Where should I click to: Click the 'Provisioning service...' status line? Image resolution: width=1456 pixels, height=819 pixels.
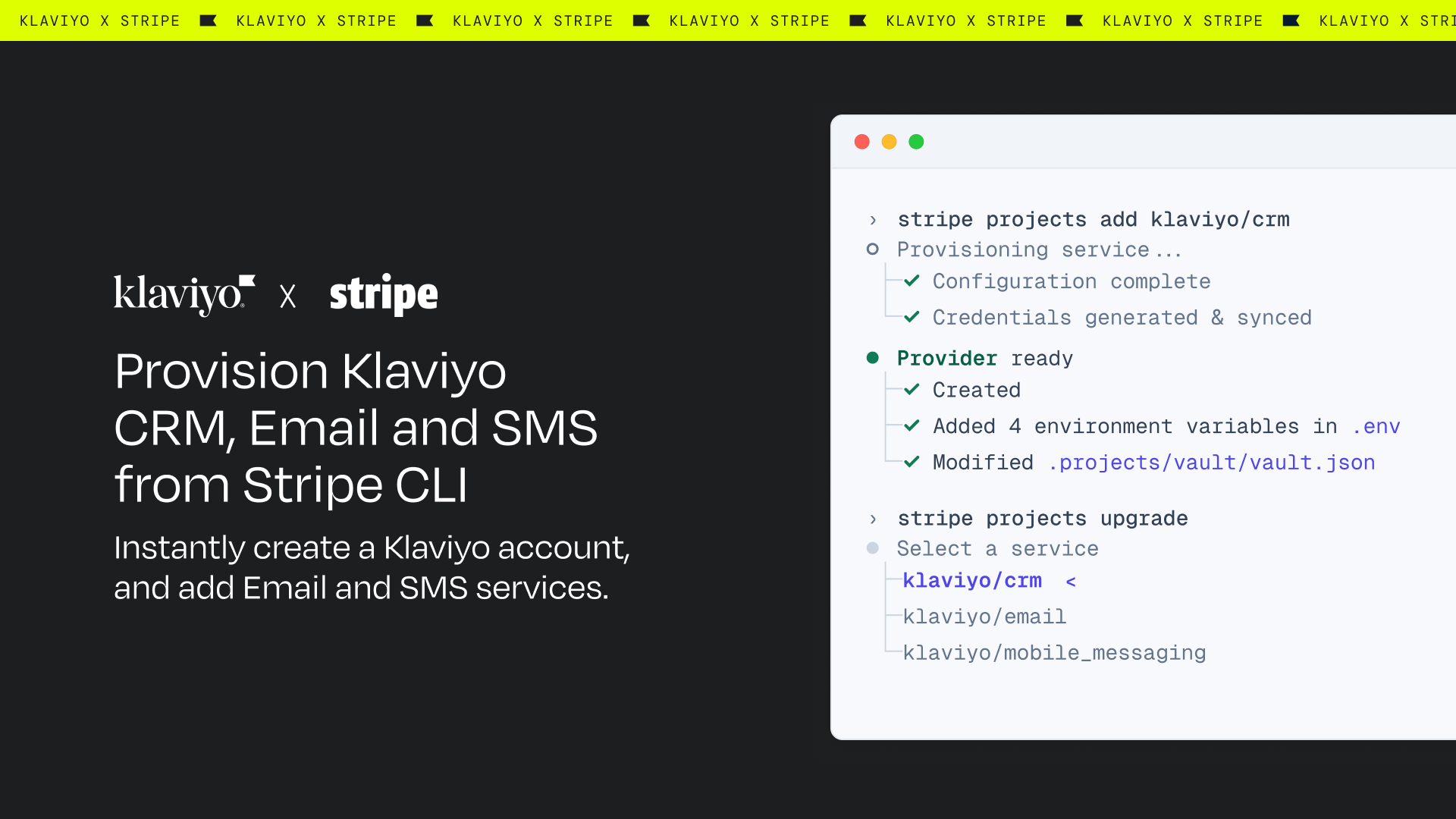1039,249
